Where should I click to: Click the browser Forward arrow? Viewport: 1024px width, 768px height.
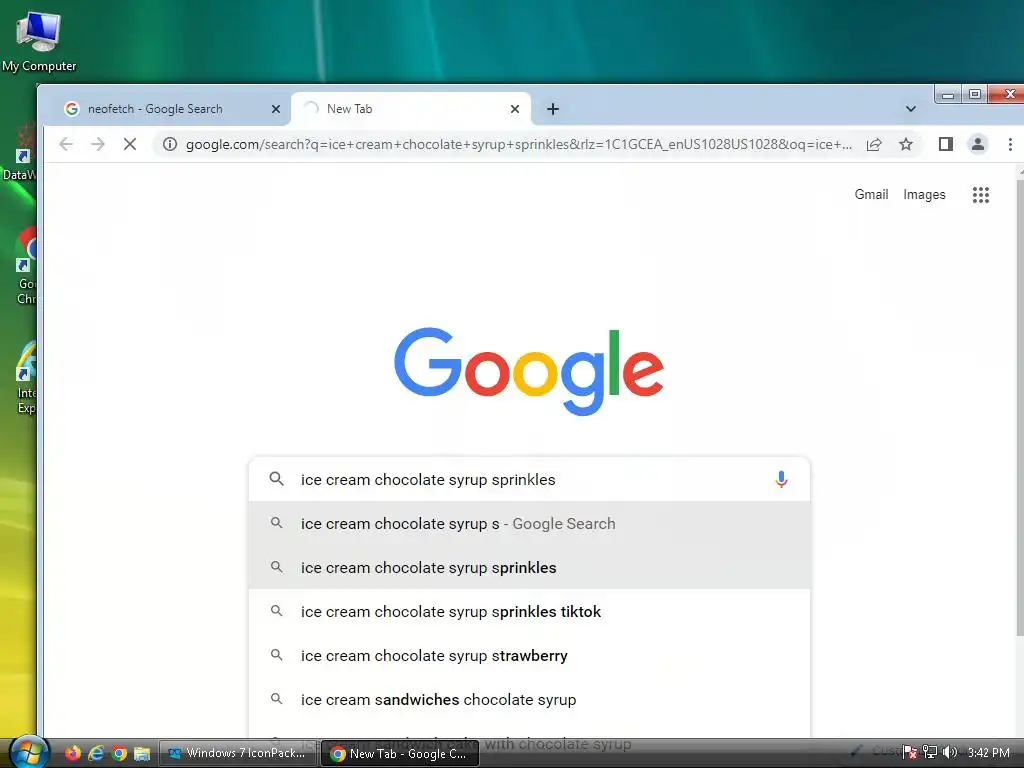tap(97, 144)
